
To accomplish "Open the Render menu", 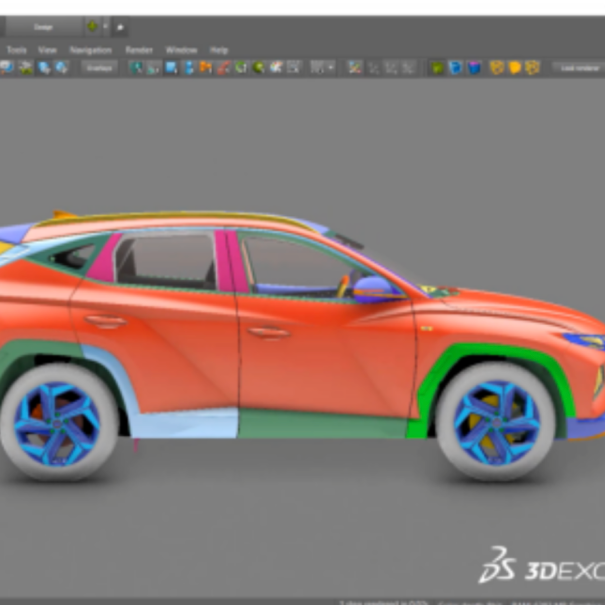I will point(138,50).
